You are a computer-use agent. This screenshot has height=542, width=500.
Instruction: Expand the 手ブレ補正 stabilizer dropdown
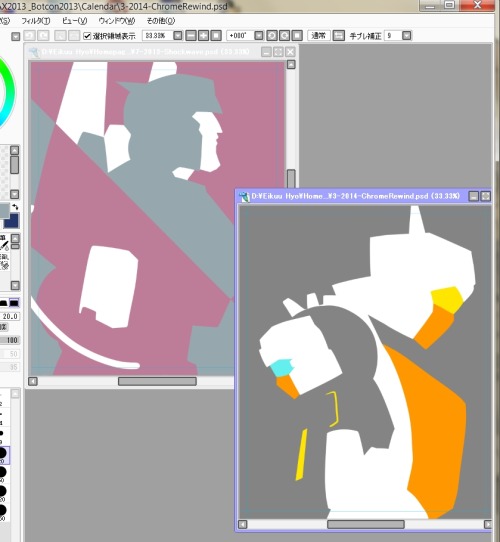point(407,36)
